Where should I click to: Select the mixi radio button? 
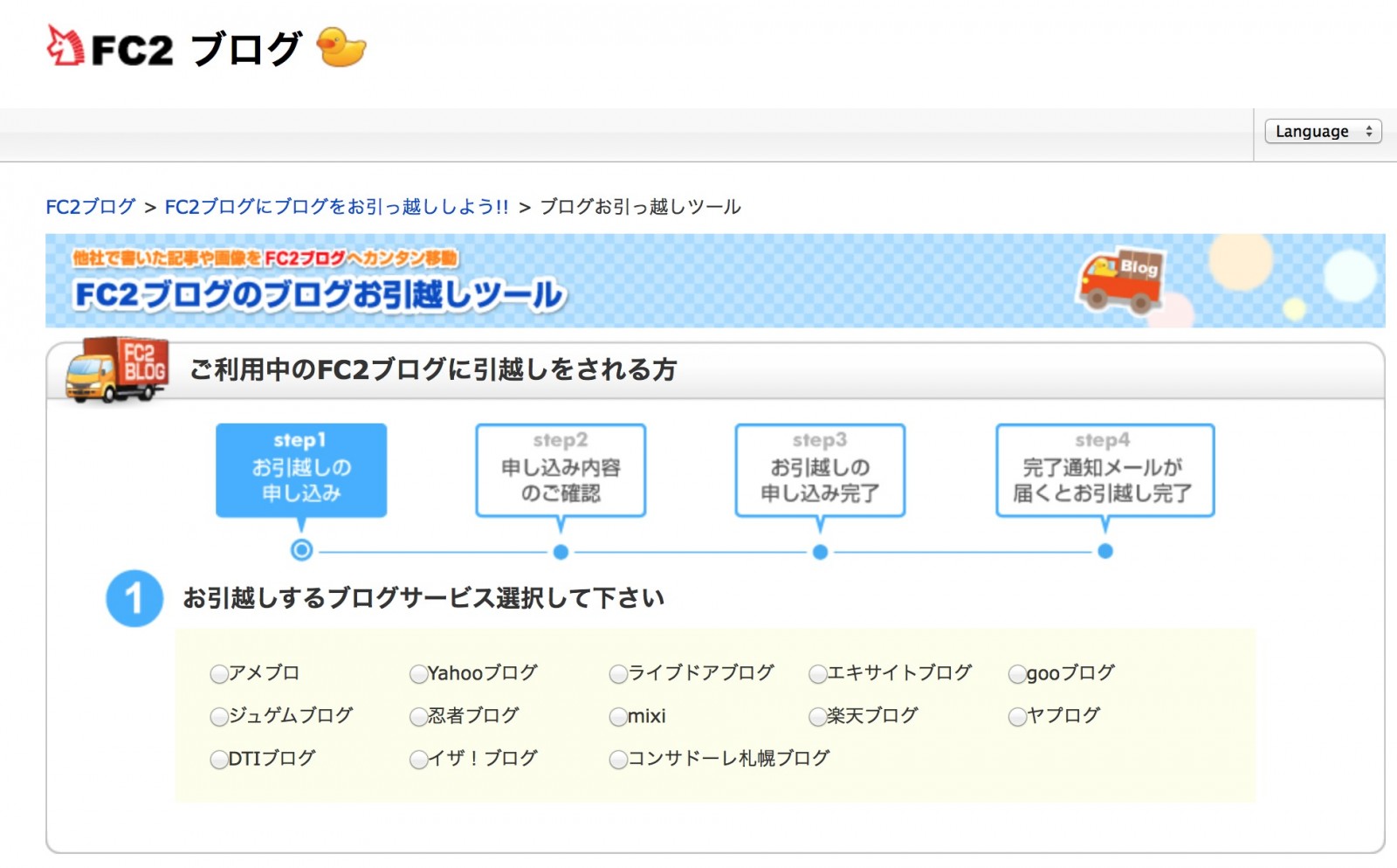tap(618, 717)
